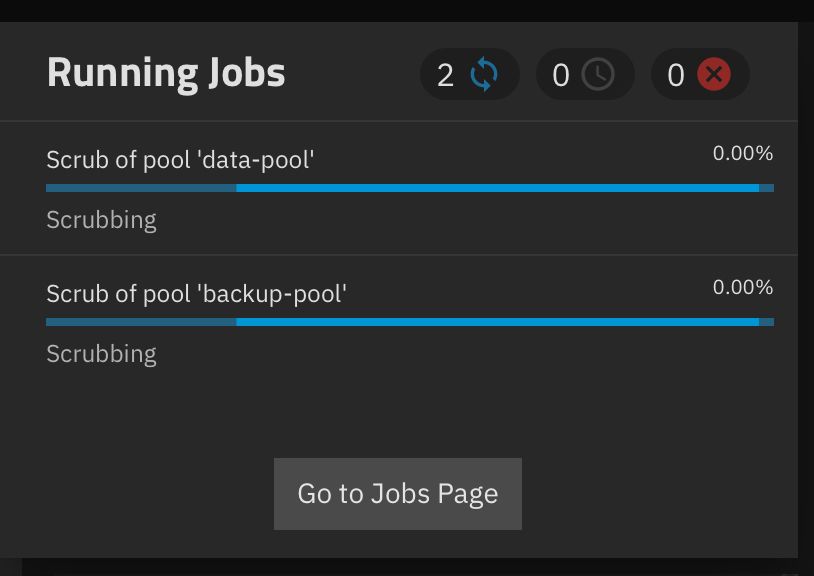This screenshot has width=814, height=576.
Task: Click the 0.00% percentage of data-pool scrub
Action: [x=742, y=153]
